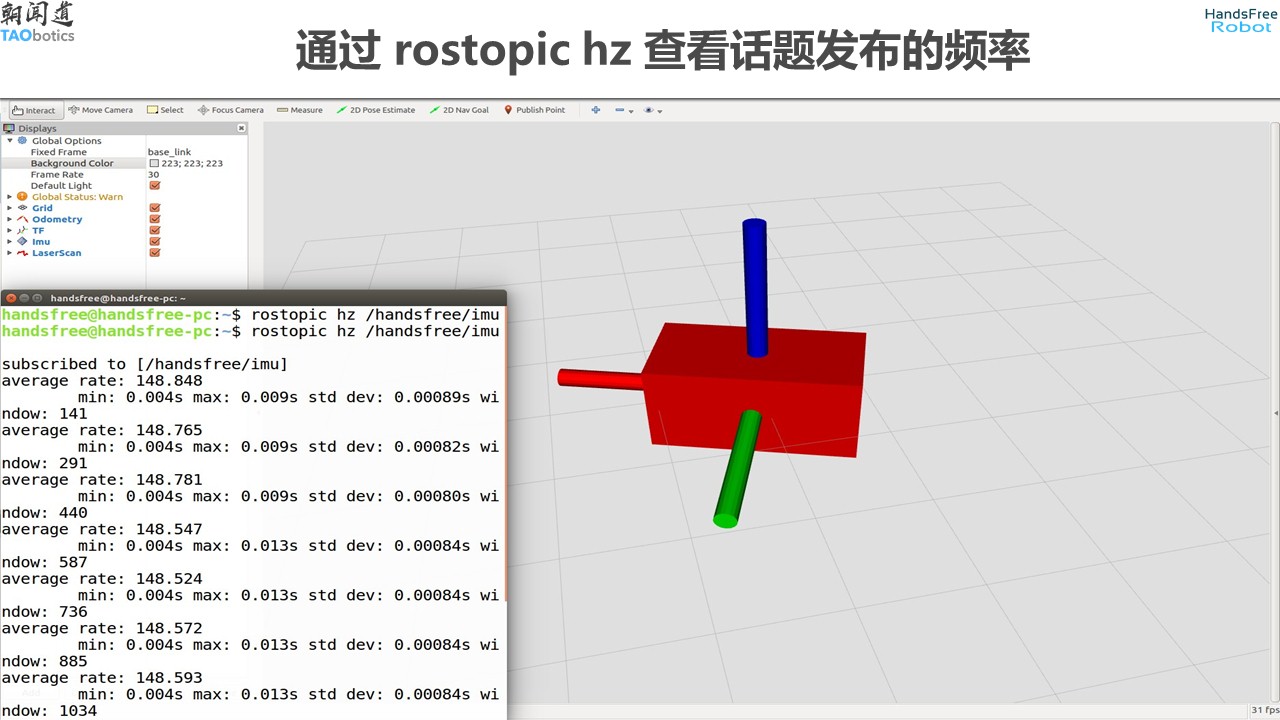The height and width of the screenshot is (720, 1280).
Task: Click the right-edge panel collapse handle
Action: (x=1276, y=412)
